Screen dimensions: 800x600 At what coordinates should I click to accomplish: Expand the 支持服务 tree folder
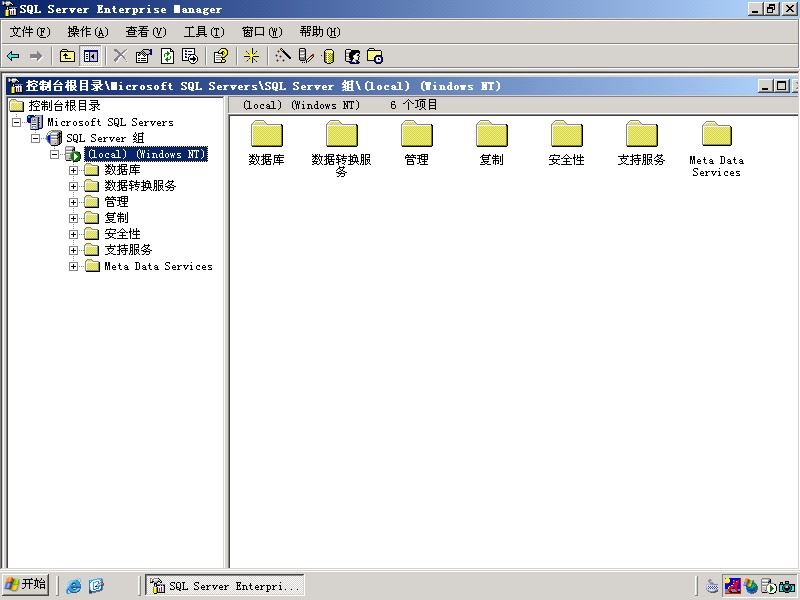pos(73,251)
